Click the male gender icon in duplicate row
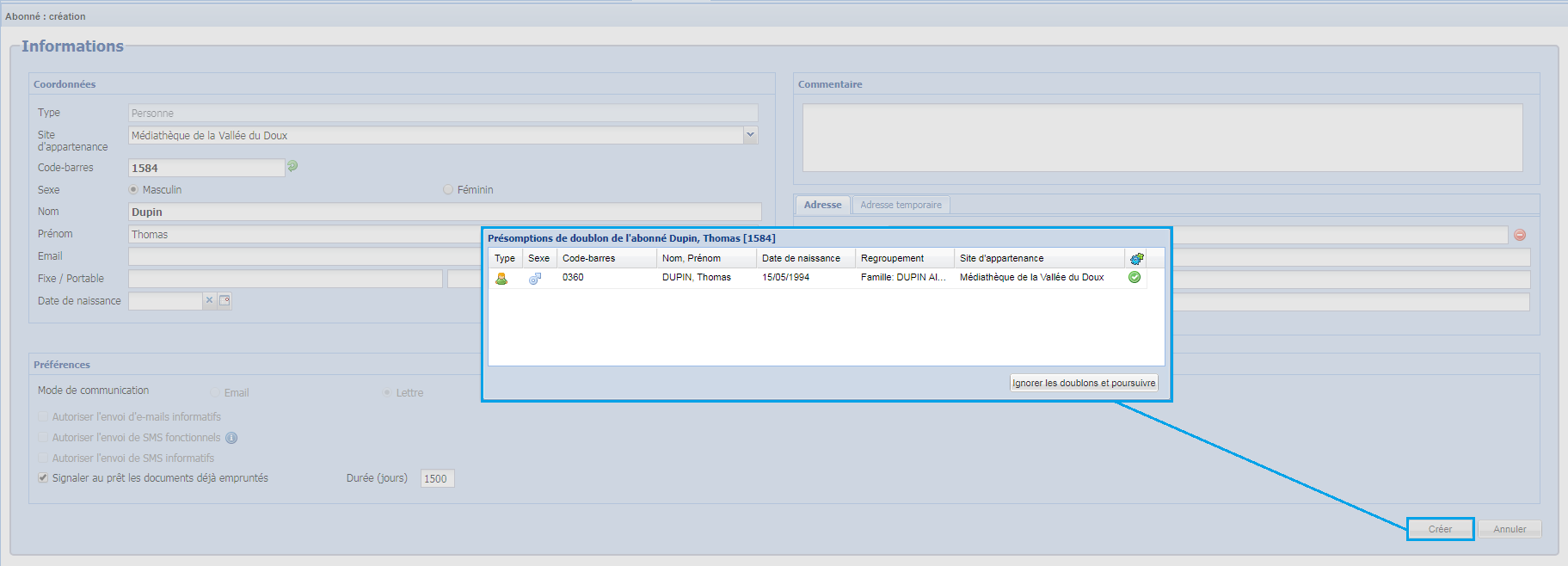This screenshot has height=566, width=1568. coord(535,278)
